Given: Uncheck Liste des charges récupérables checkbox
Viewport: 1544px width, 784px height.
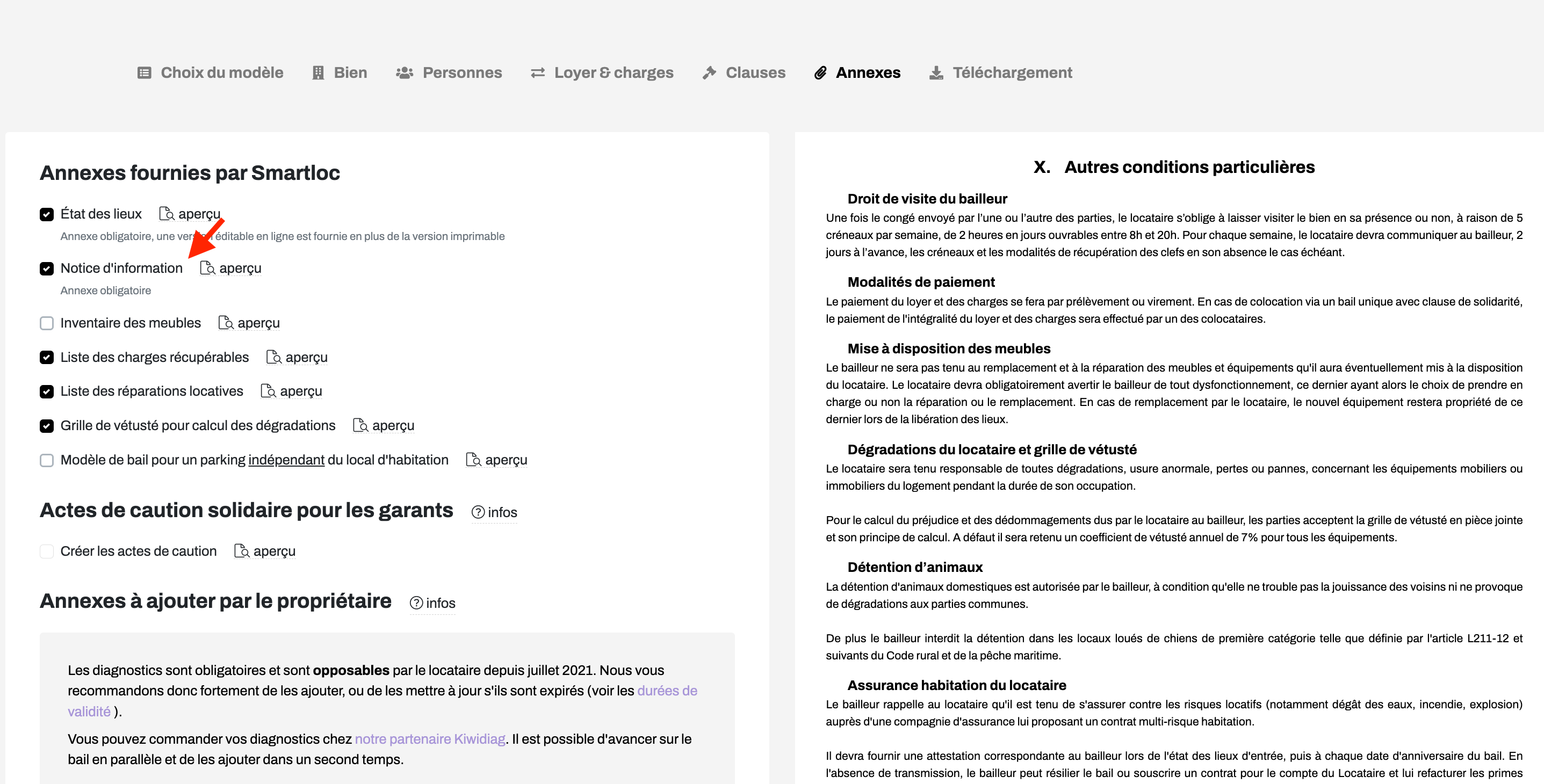Looking at the screenshot, I should pyautogui.click(x=47, y=358).
